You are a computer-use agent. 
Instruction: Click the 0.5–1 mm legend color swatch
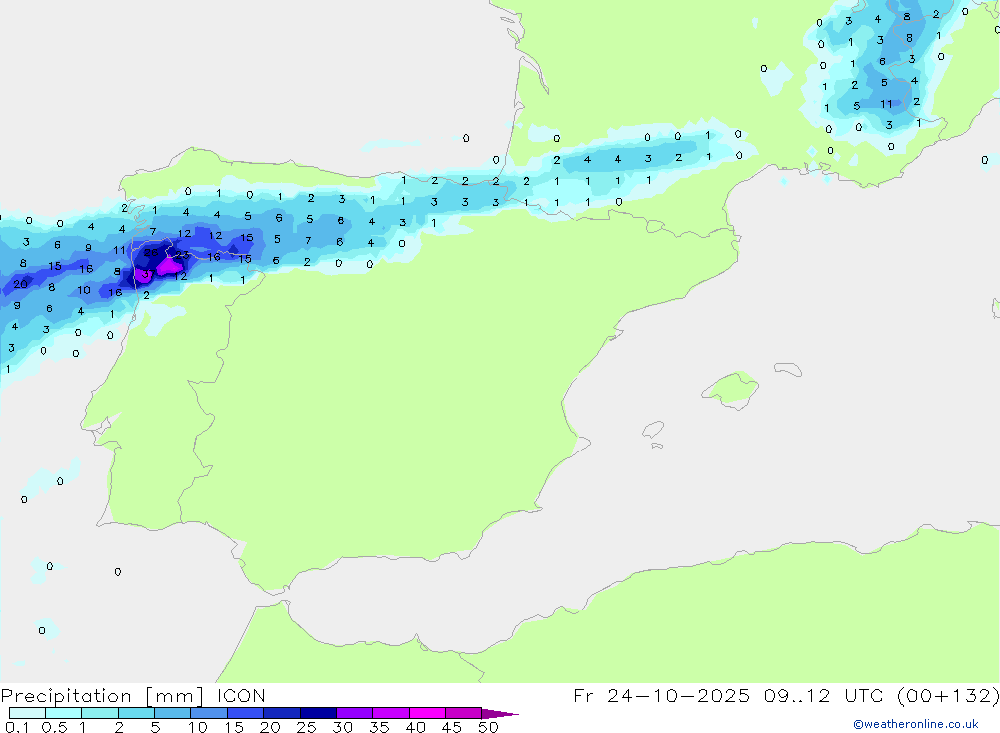[63, 713]
